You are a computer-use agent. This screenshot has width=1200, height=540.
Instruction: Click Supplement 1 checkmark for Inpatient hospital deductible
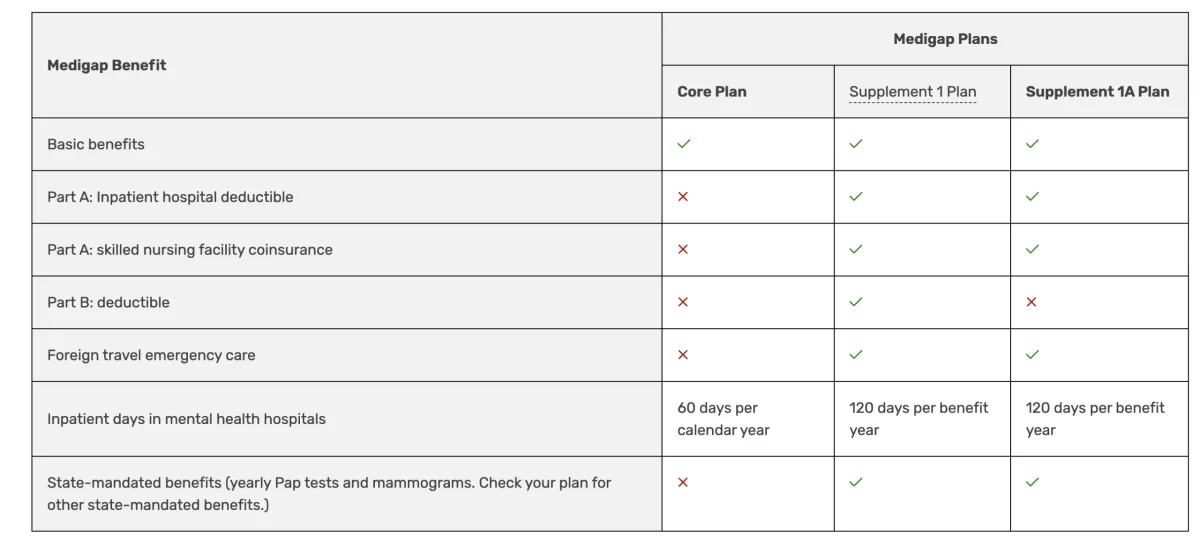(x=856, y=197)
